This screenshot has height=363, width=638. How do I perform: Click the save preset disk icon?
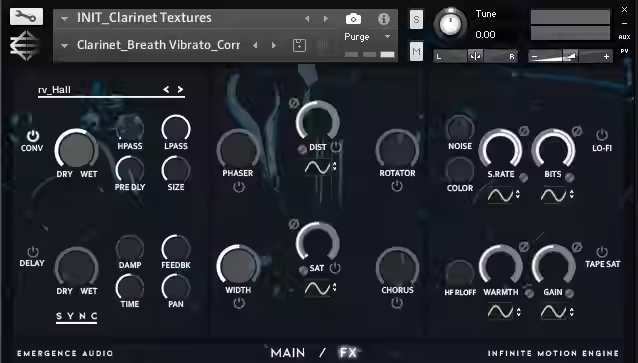tap(299, 45)
